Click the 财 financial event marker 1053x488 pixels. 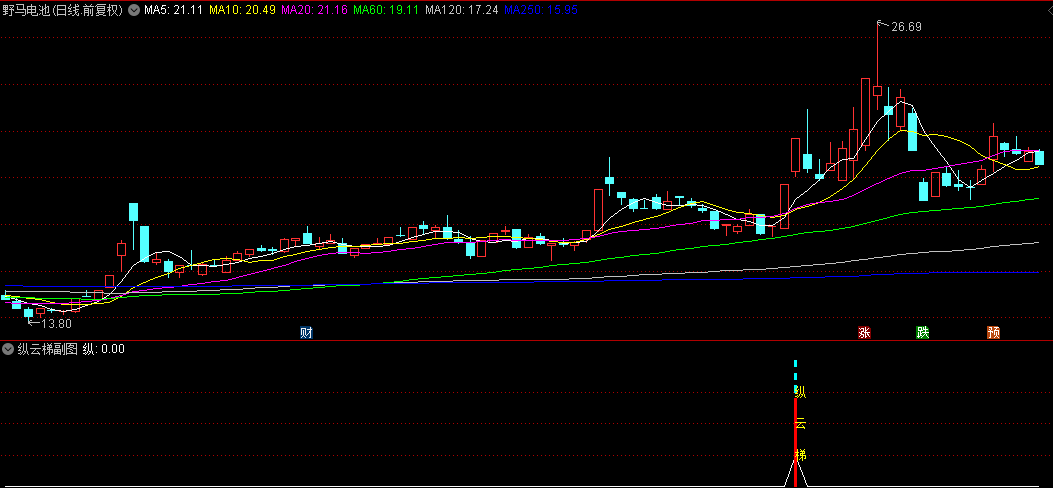(x=306, y=333)
